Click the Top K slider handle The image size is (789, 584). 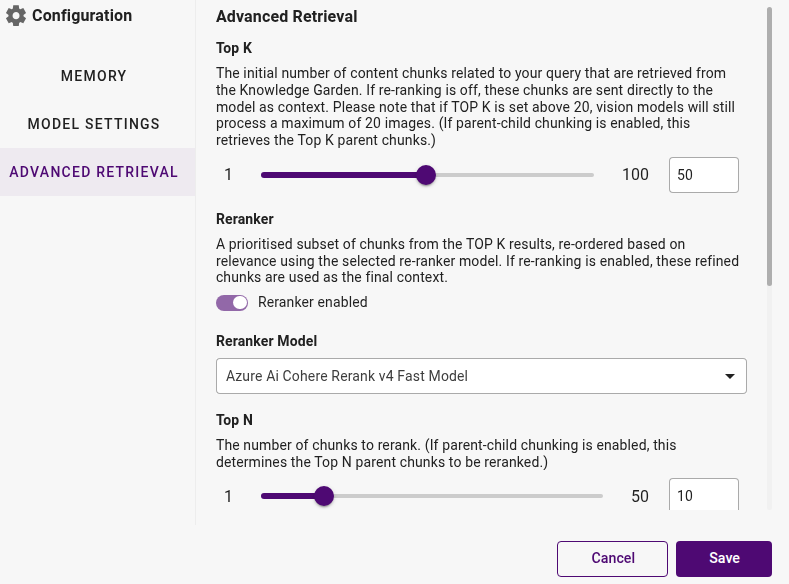click(x=426, y=175)
